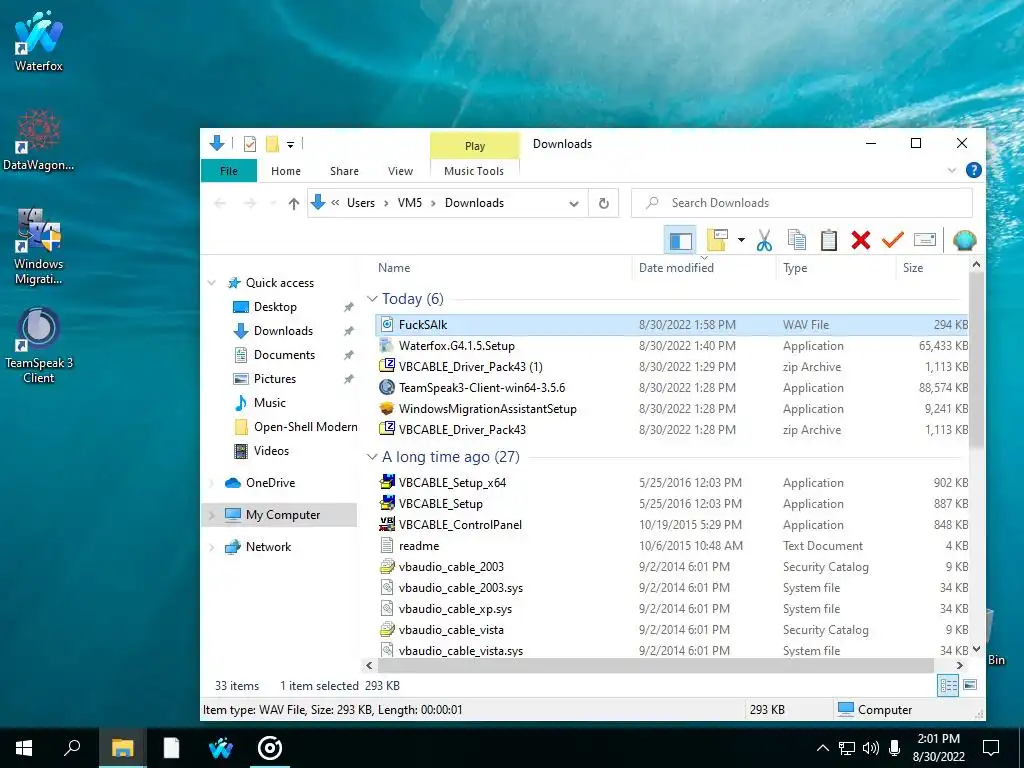The image size is (1024, 768).
Task: Click the Cut scissors toolbar icon
Action: coord(764,240)
